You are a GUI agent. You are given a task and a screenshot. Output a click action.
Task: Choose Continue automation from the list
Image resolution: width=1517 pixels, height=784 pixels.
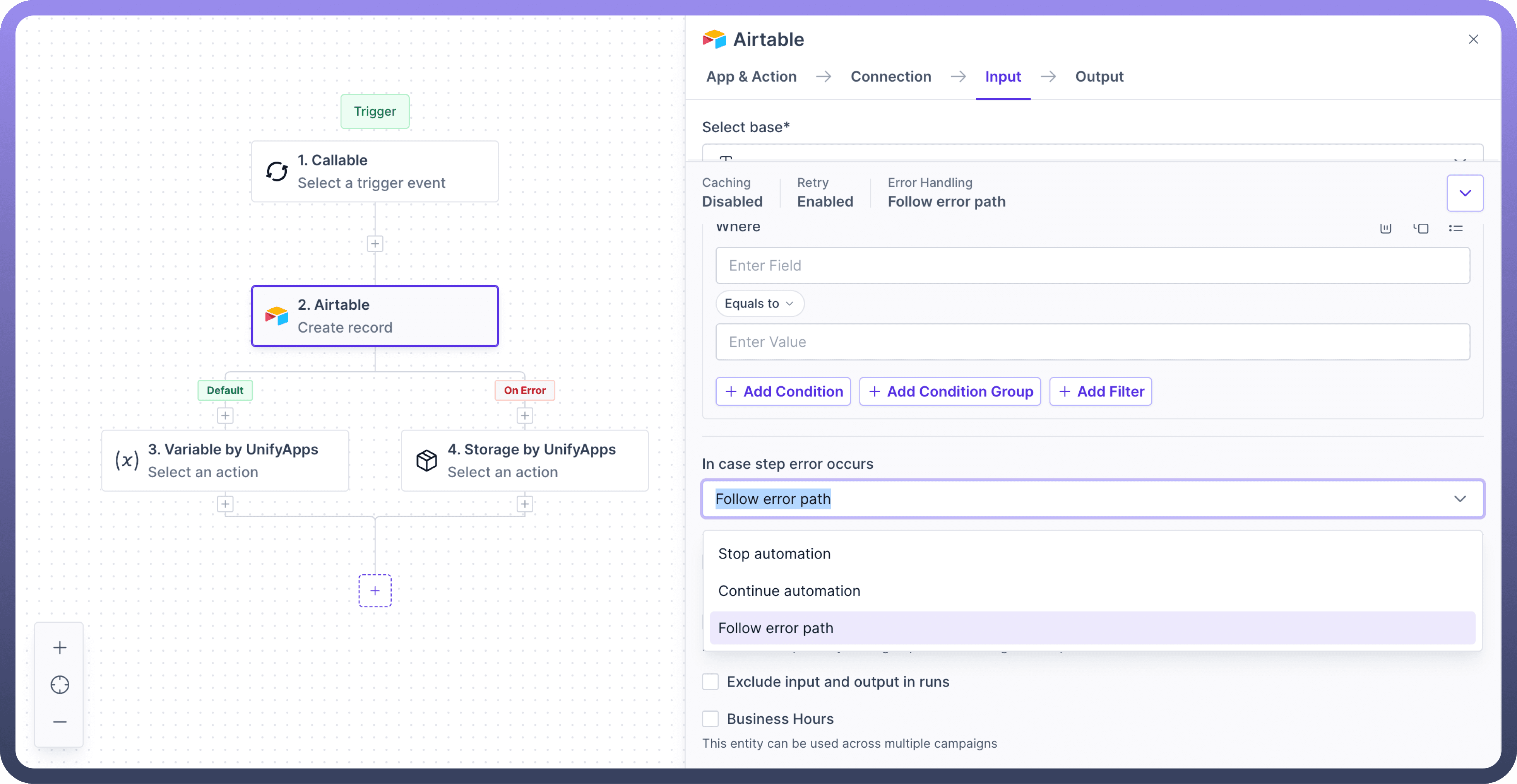[789, 591]
